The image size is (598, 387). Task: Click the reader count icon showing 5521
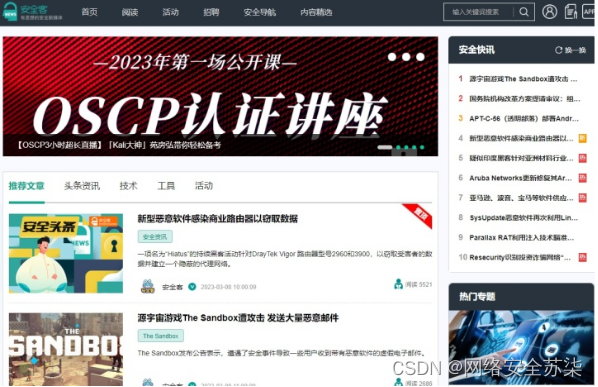click(398, 284)
